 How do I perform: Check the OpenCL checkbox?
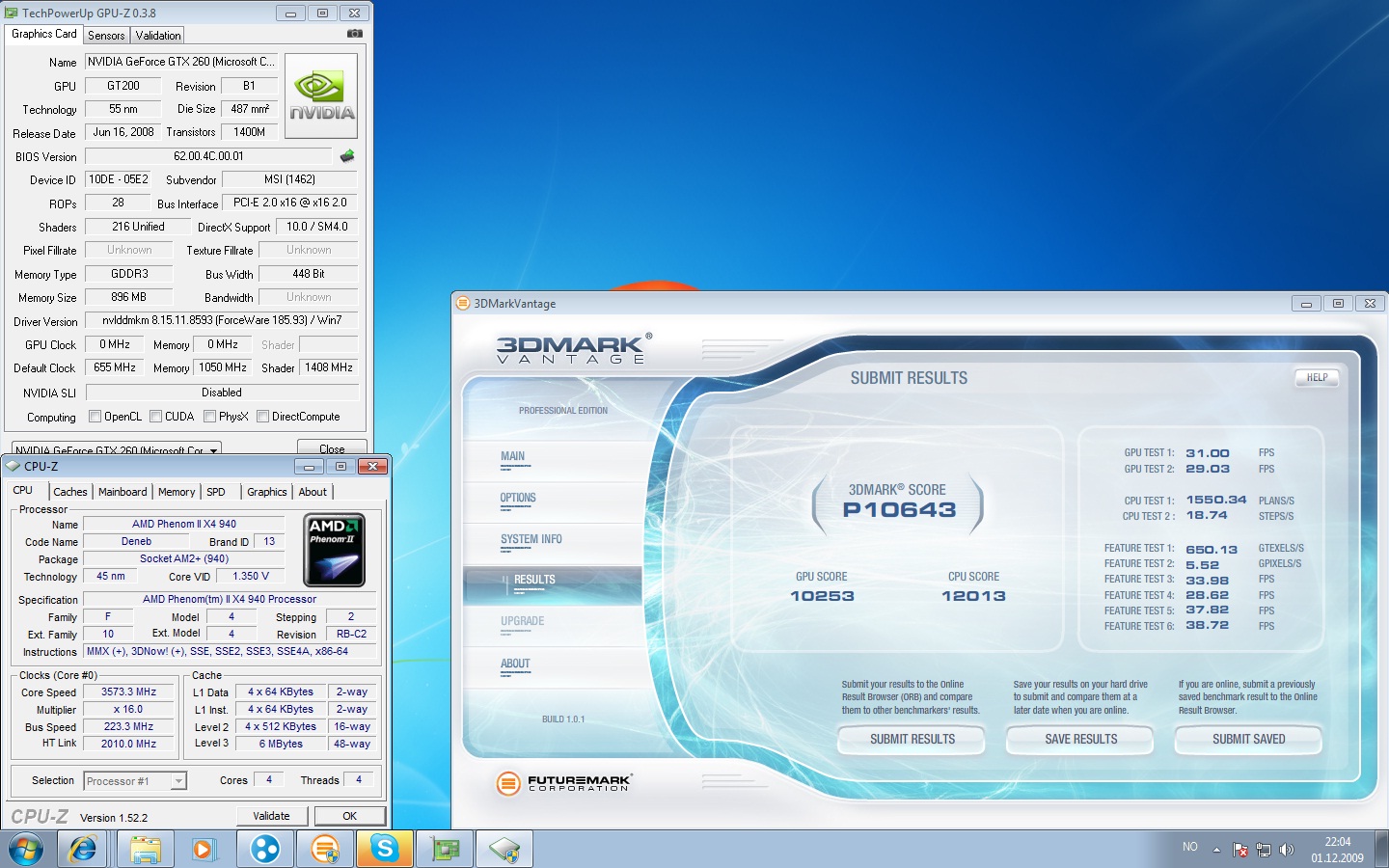(x=95, y=417)
